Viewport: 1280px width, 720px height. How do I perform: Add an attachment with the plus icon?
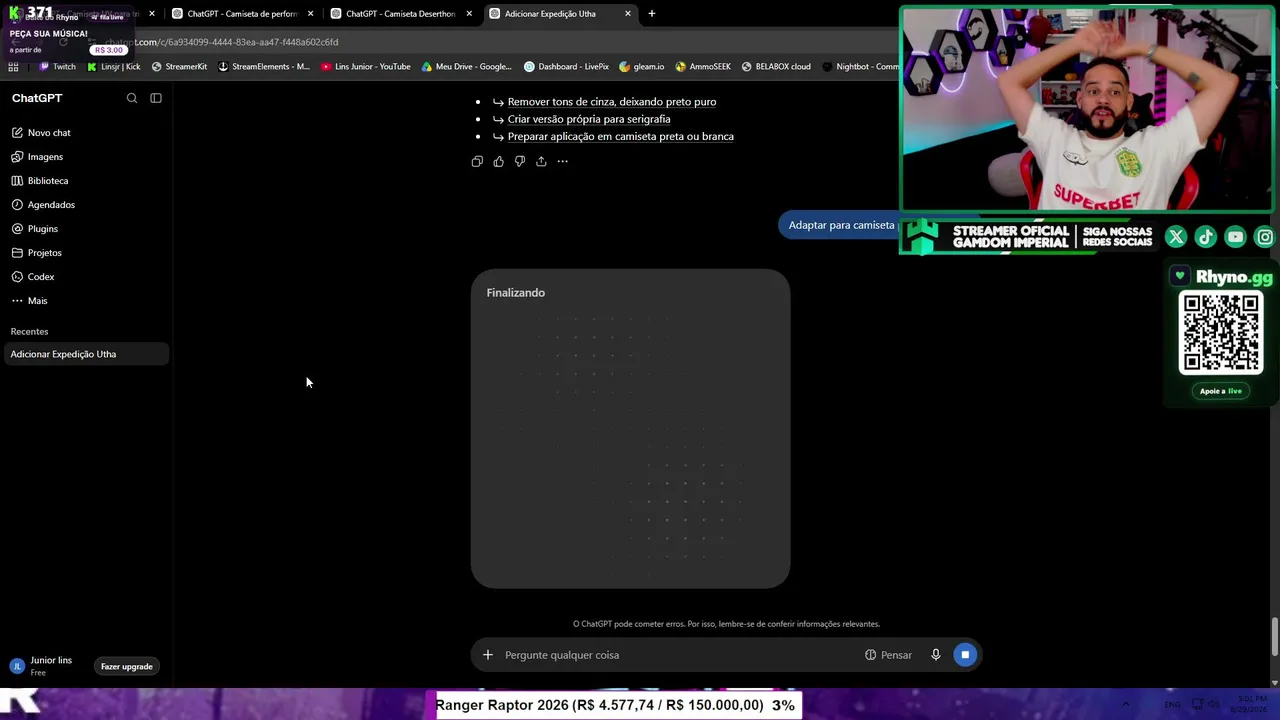point(488,655)
